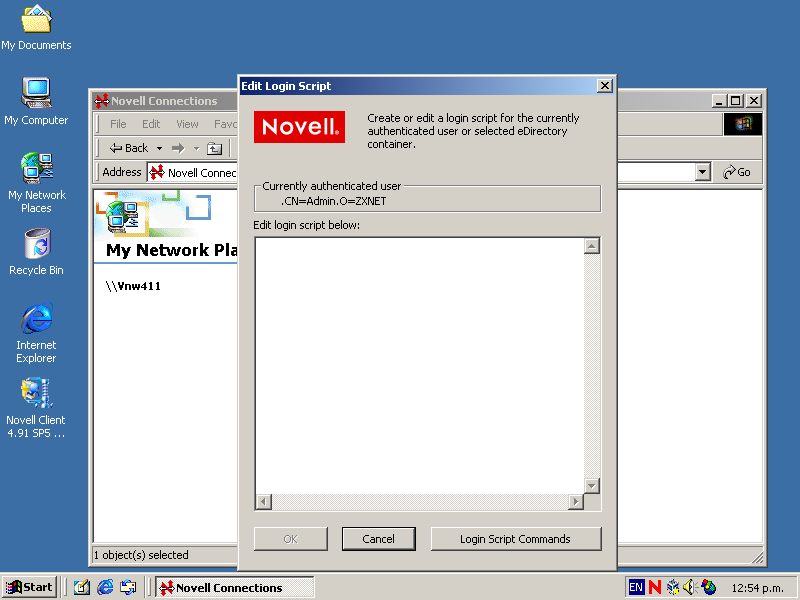Click the red Novell N tray icon

[655, 587]
